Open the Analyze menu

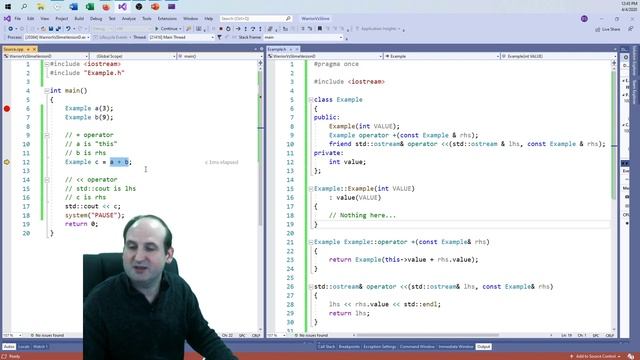(129, 18)
